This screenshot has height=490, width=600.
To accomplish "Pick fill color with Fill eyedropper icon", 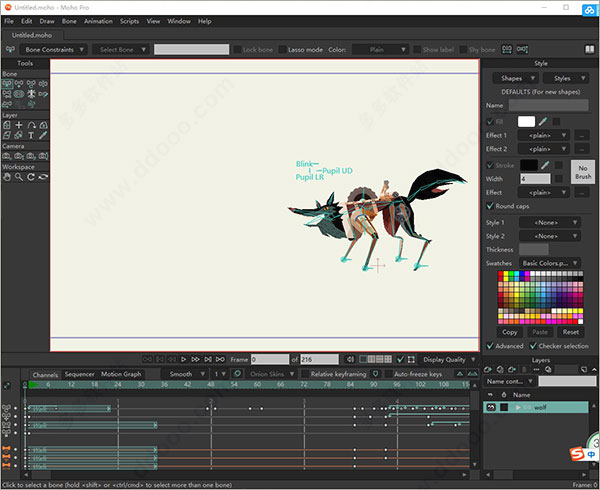I will (x=543, y=122).
